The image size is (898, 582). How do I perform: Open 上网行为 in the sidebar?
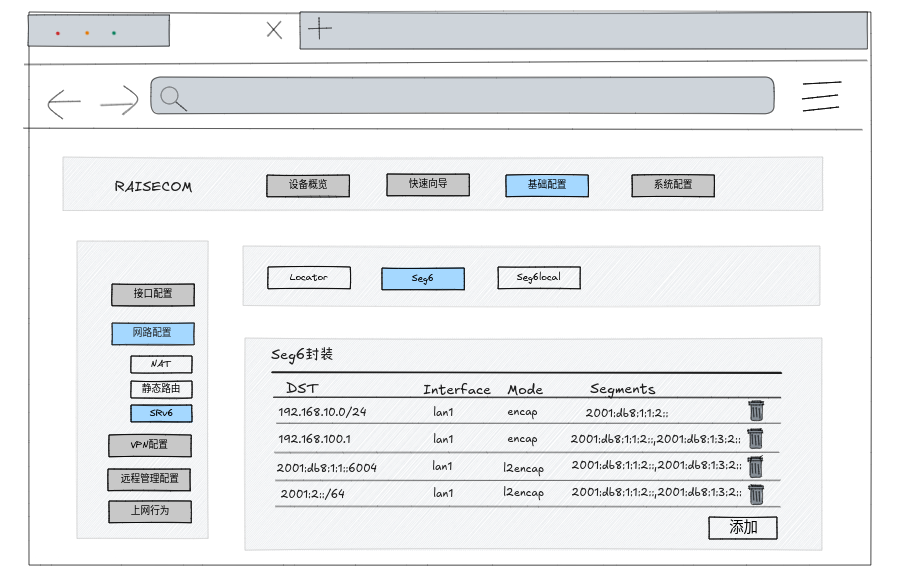coord(150,511)
